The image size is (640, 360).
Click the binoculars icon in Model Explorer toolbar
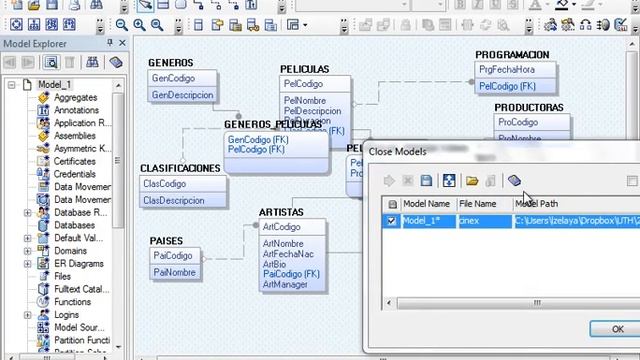[x=92, y=62]
